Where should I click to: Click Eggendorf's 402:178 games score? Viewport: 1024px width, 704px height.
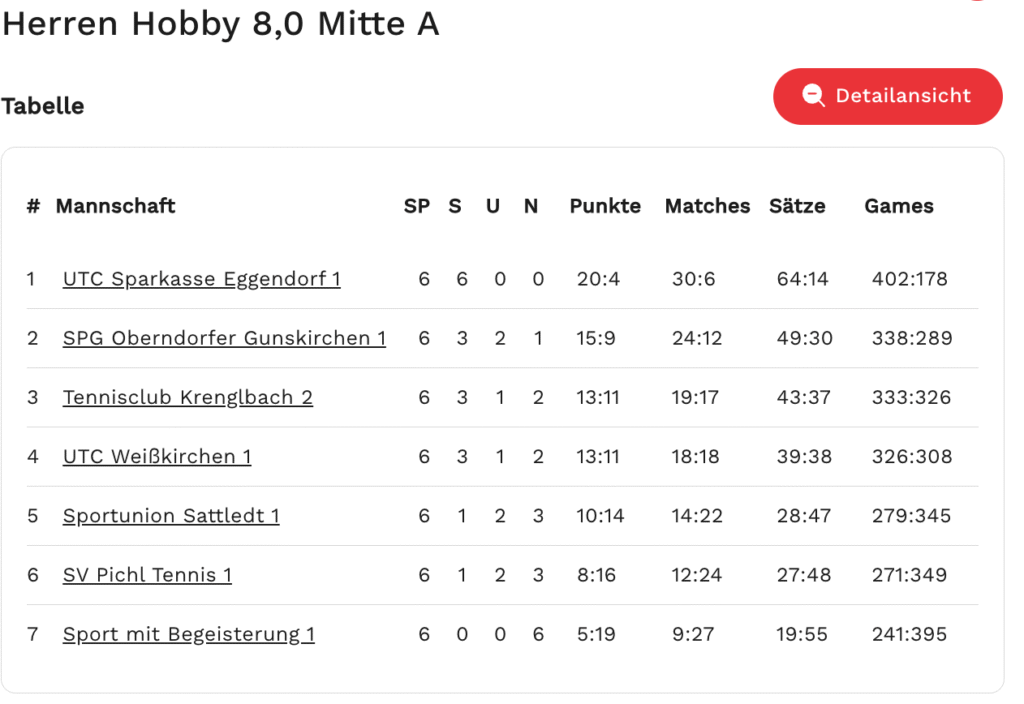[x=909, y=279]
